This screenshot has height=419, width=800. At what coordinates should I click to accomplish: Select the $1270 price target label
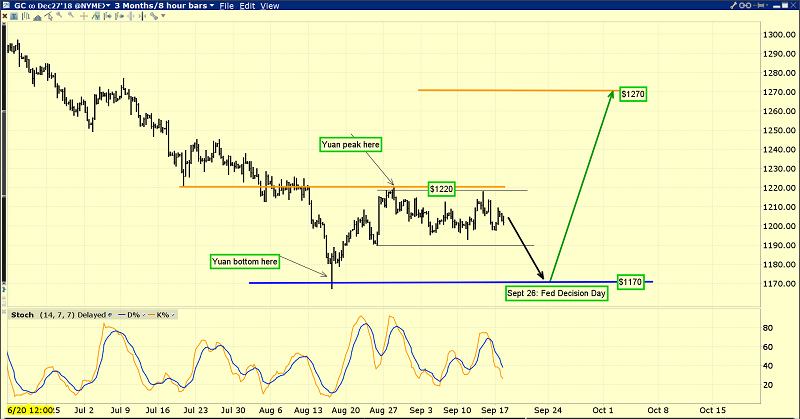[633, 93]
